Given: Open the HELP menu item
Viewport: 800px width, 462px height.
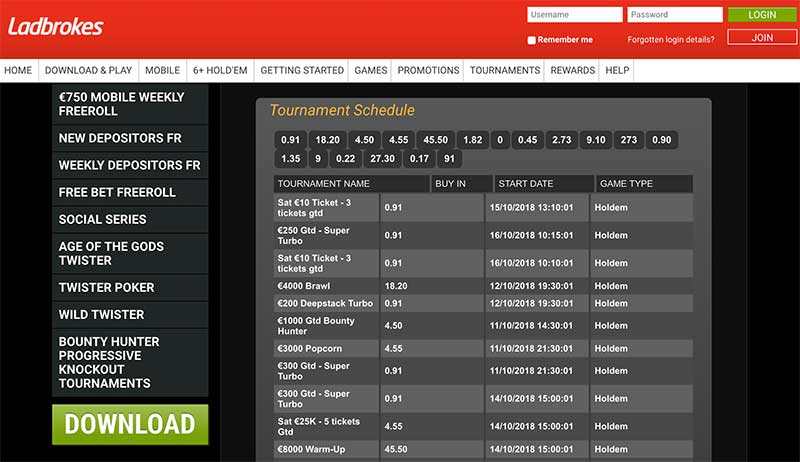Looking at the screenshot, I should tap(617, 70).
